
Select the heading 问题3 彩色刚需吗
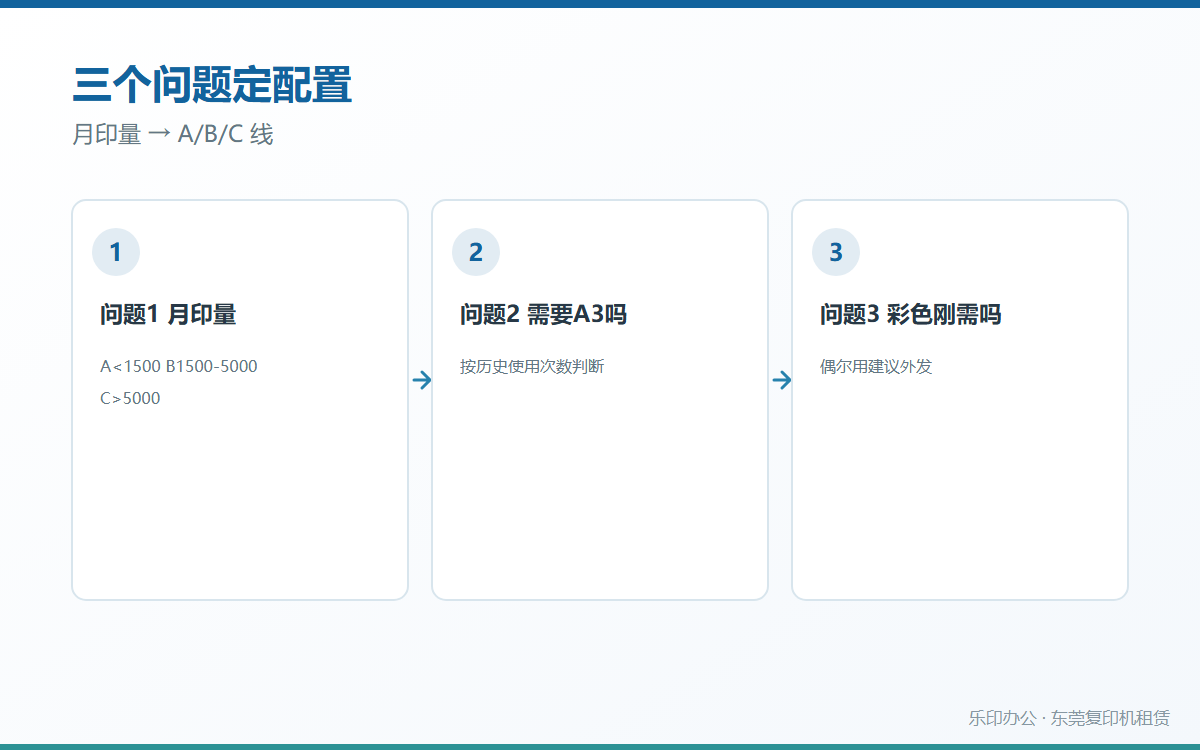[x=910, y=315]
